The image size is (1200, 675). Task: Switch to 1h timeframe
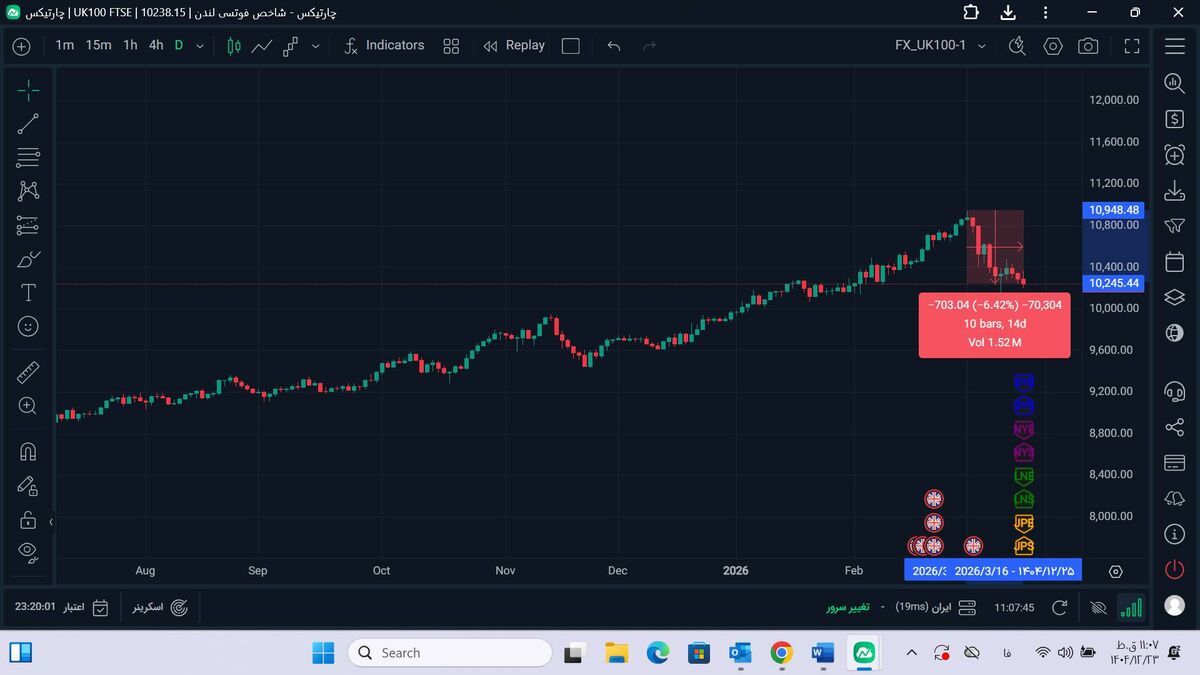[x=130, y=45]
